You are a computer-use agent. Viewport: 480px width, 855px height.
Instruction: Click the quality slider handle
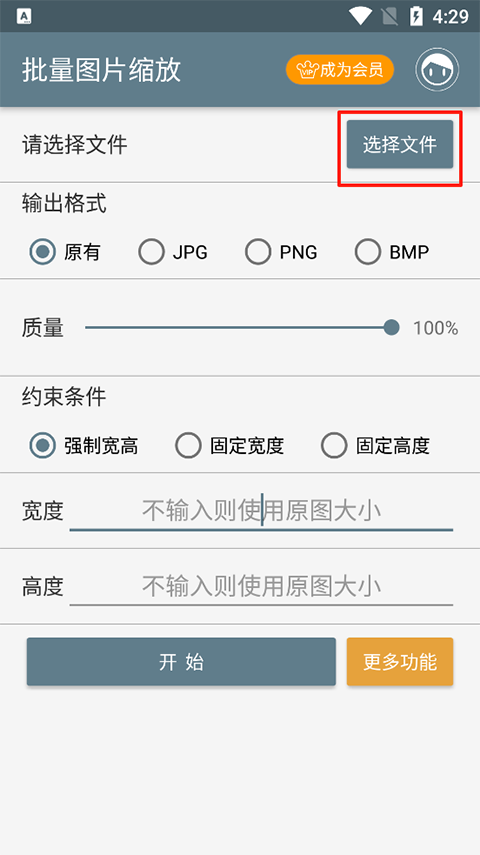click(x=391, y=328)
